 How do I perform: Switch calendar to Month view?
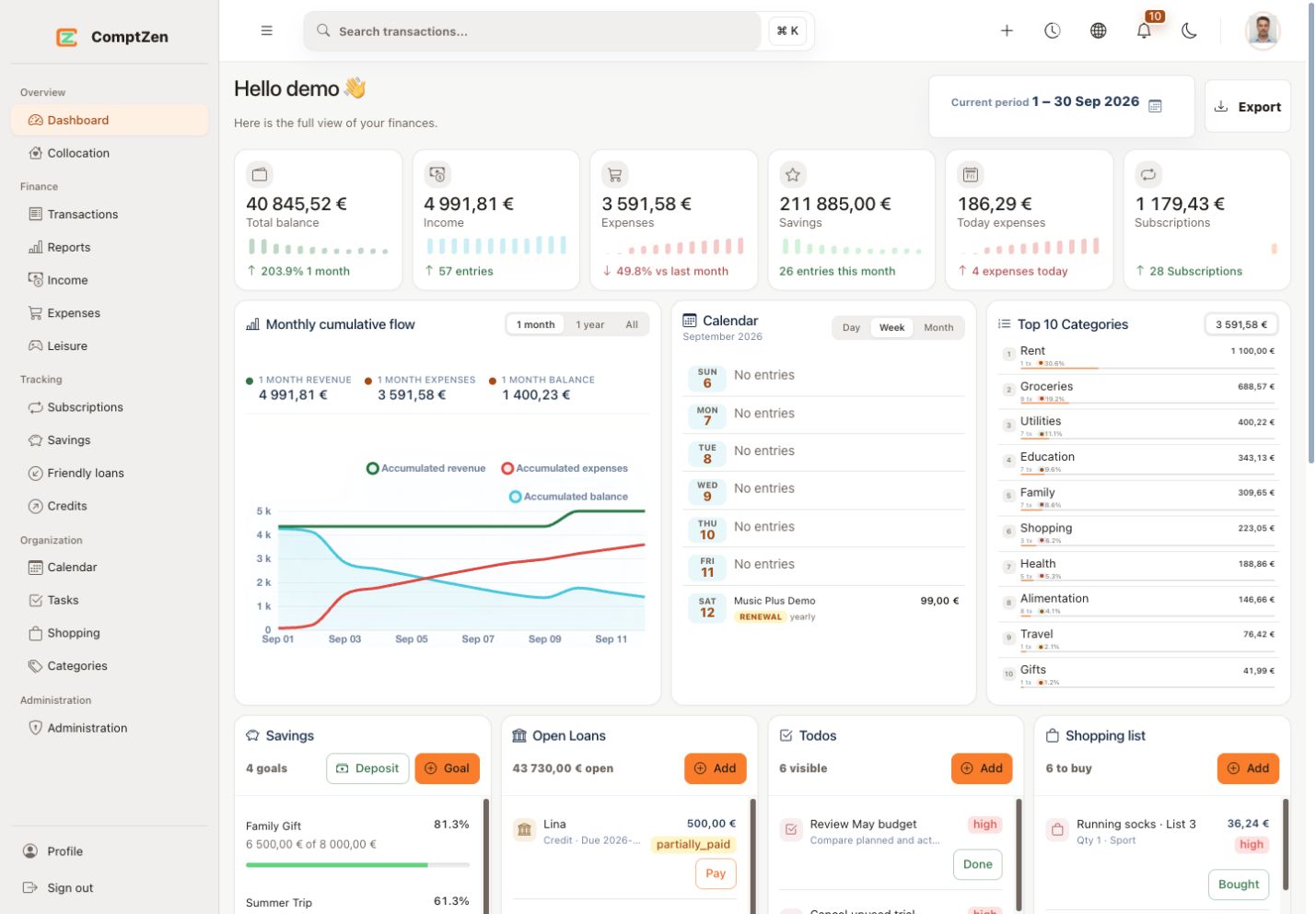938,328
